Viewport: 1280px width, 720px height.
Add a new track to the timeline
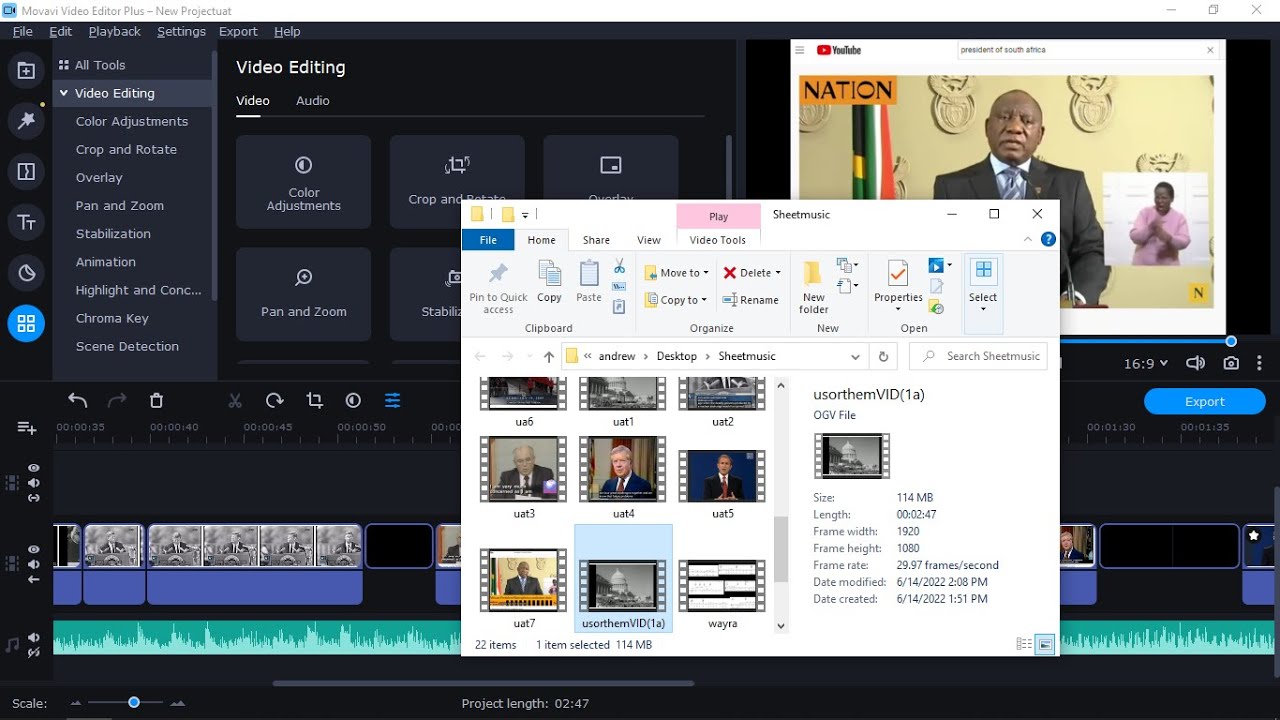click(27, 428)
